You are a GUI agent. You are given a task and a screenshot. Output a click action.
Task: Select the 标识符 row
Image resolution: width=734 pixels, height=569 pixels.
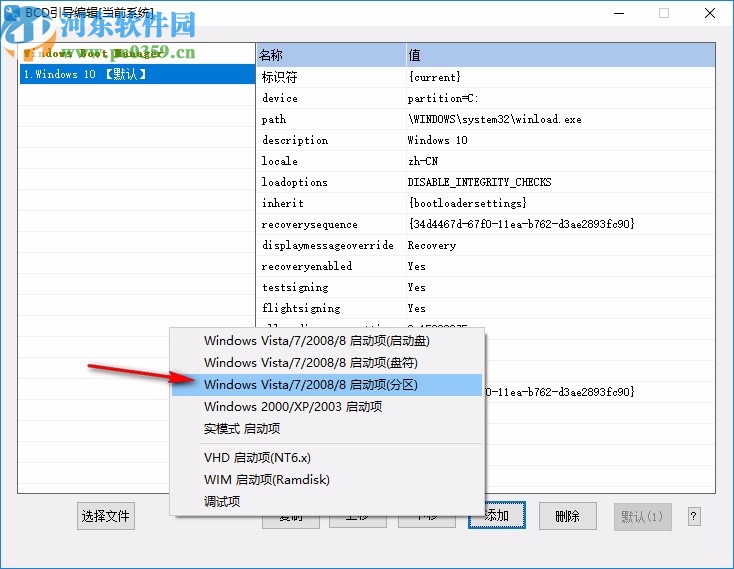(485, 77)
